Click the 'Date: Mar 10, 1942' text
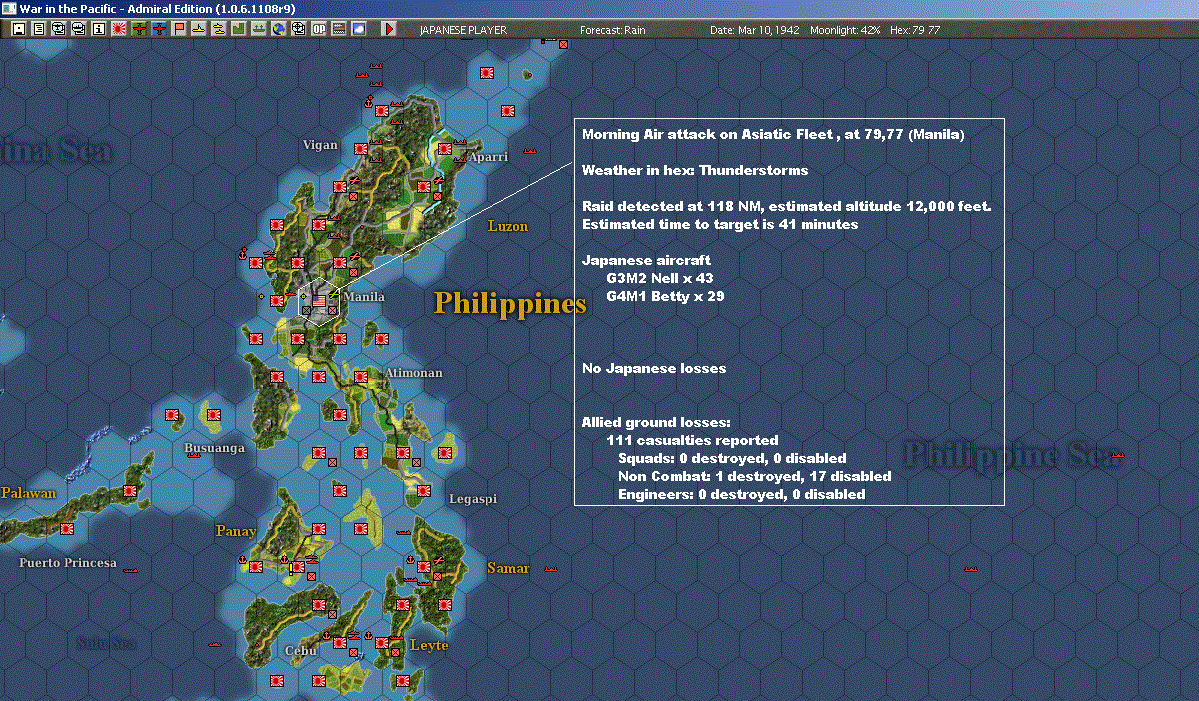 [755, 30]
